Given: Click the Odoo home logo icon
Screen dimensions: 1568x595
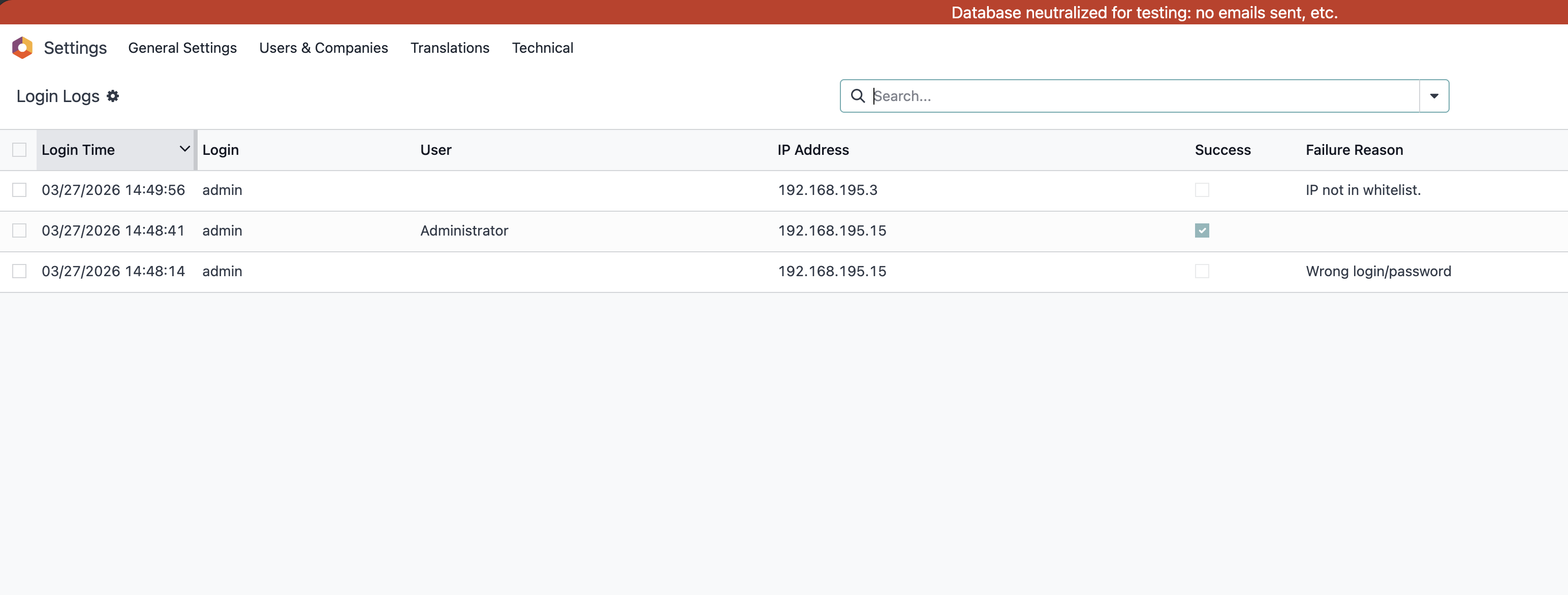Looking at the screenshot, I should (22, 47).
